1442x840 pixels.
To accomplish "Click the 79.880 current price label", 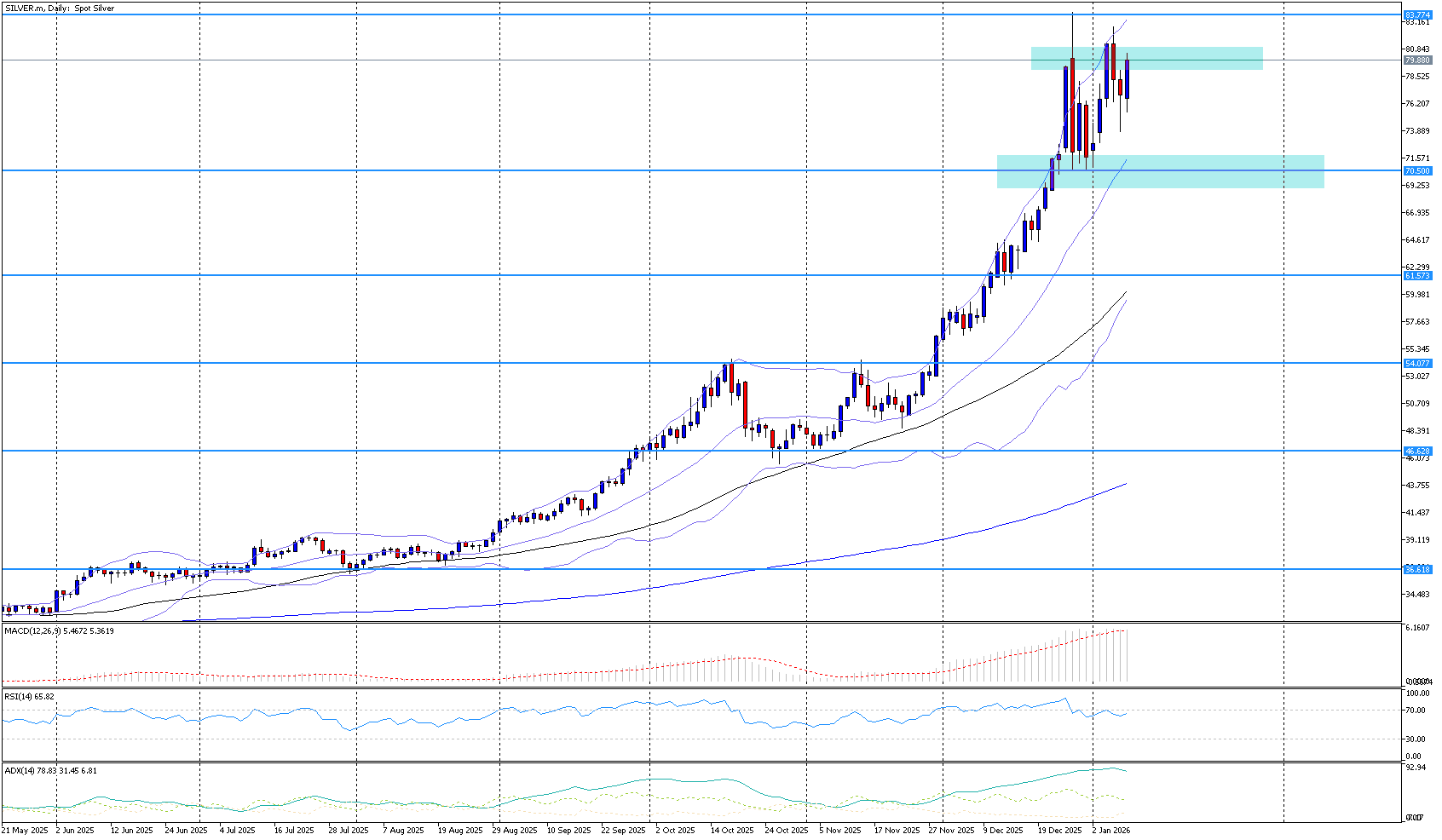I will pyautogui.click(x=1417, y=60).
